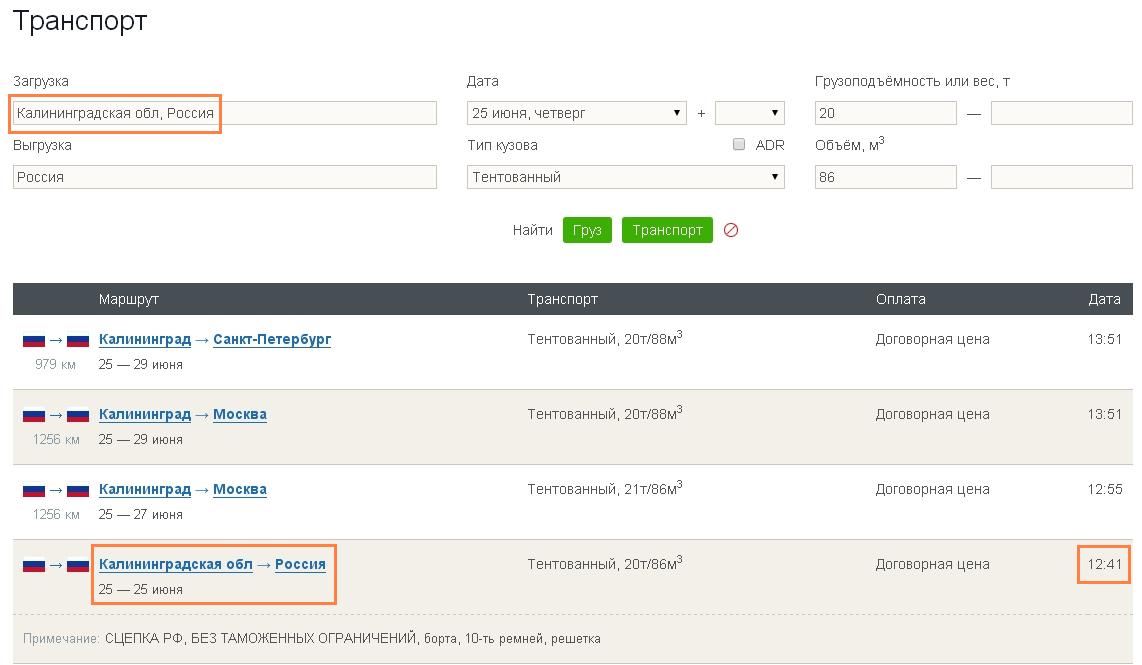This screenshot has height=665, width=1142.
Task: Open body type dropdown Тентованный
Action: point(625,177)
